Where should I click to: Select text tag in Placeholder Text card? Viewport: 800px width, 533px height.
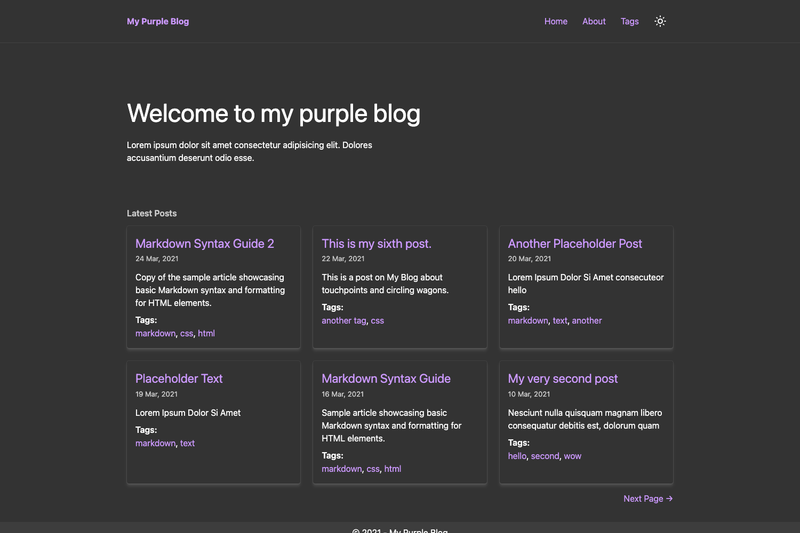pos(187,443)
